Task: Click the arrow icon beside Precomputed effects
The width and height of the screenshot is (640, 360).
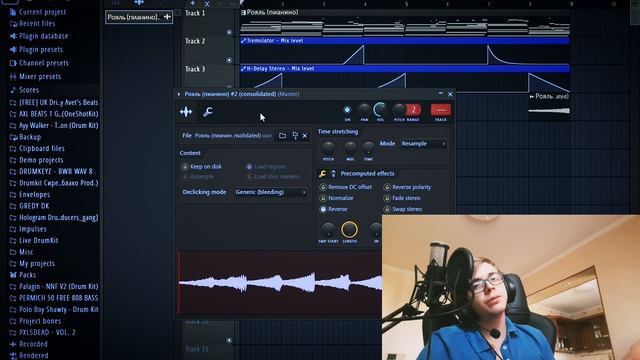Action: (x=333, y=174)
